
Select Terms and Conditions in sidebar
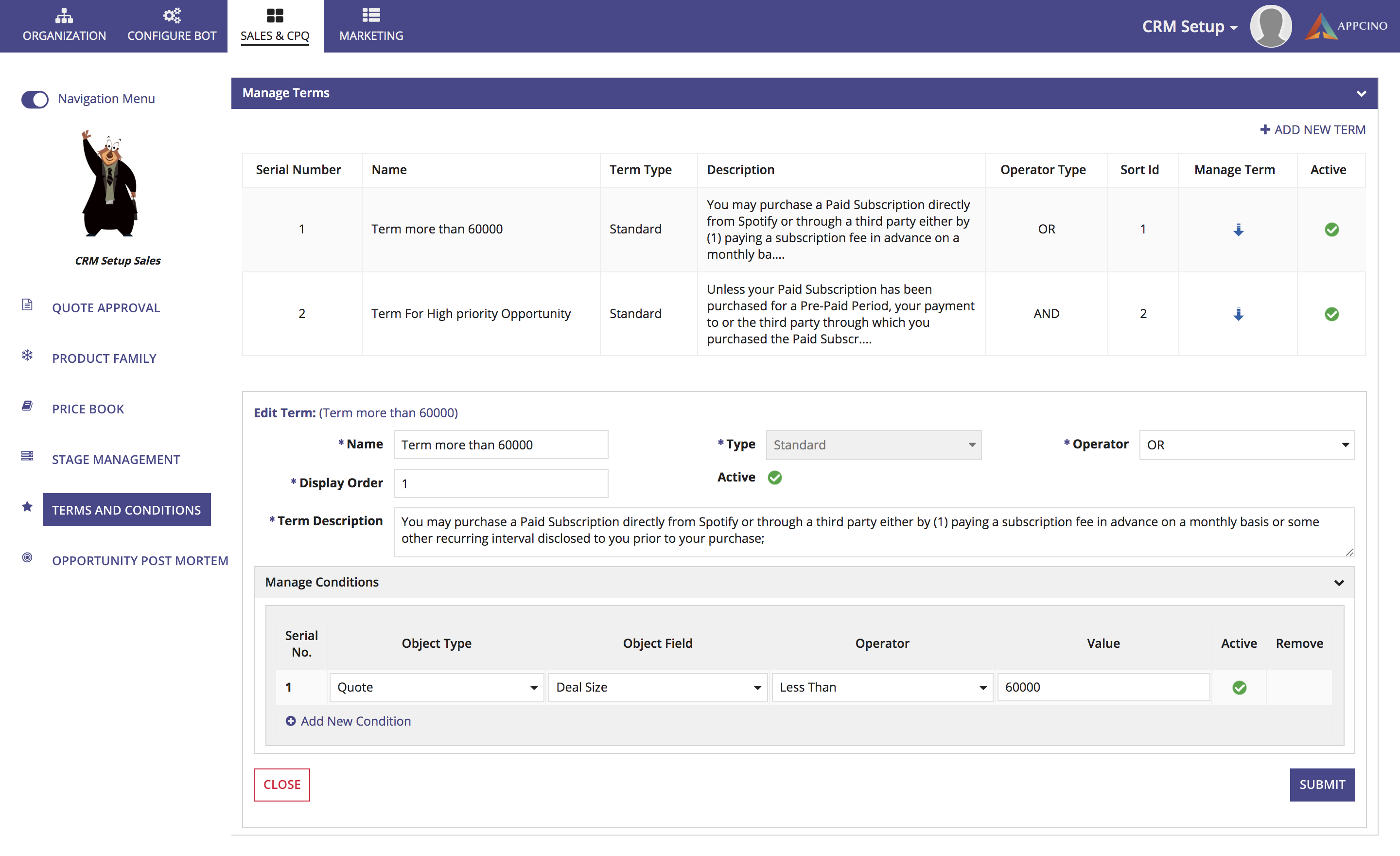tap(126, 510)
